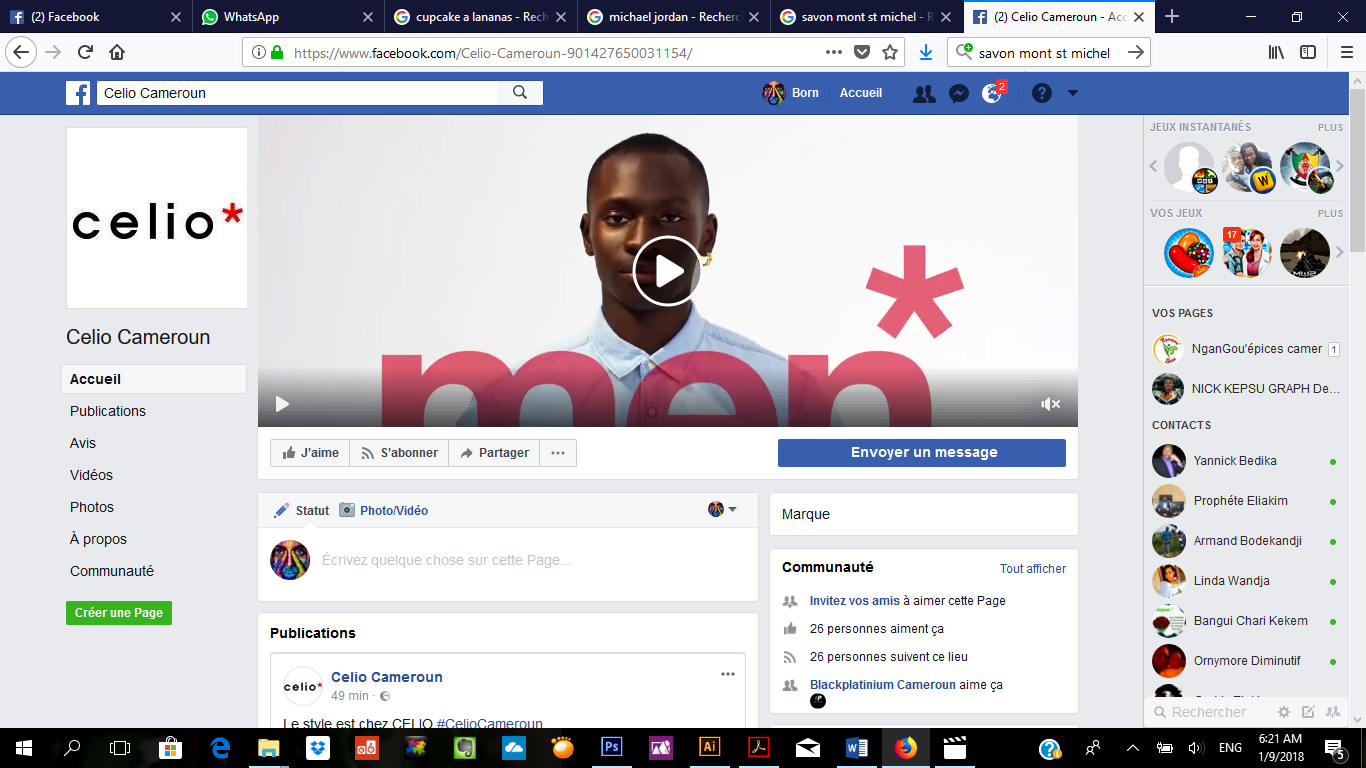The height and width of the screenshot is (768, 1366).
Task: Open notifications globe icon with badge
Action: point(992,93)
